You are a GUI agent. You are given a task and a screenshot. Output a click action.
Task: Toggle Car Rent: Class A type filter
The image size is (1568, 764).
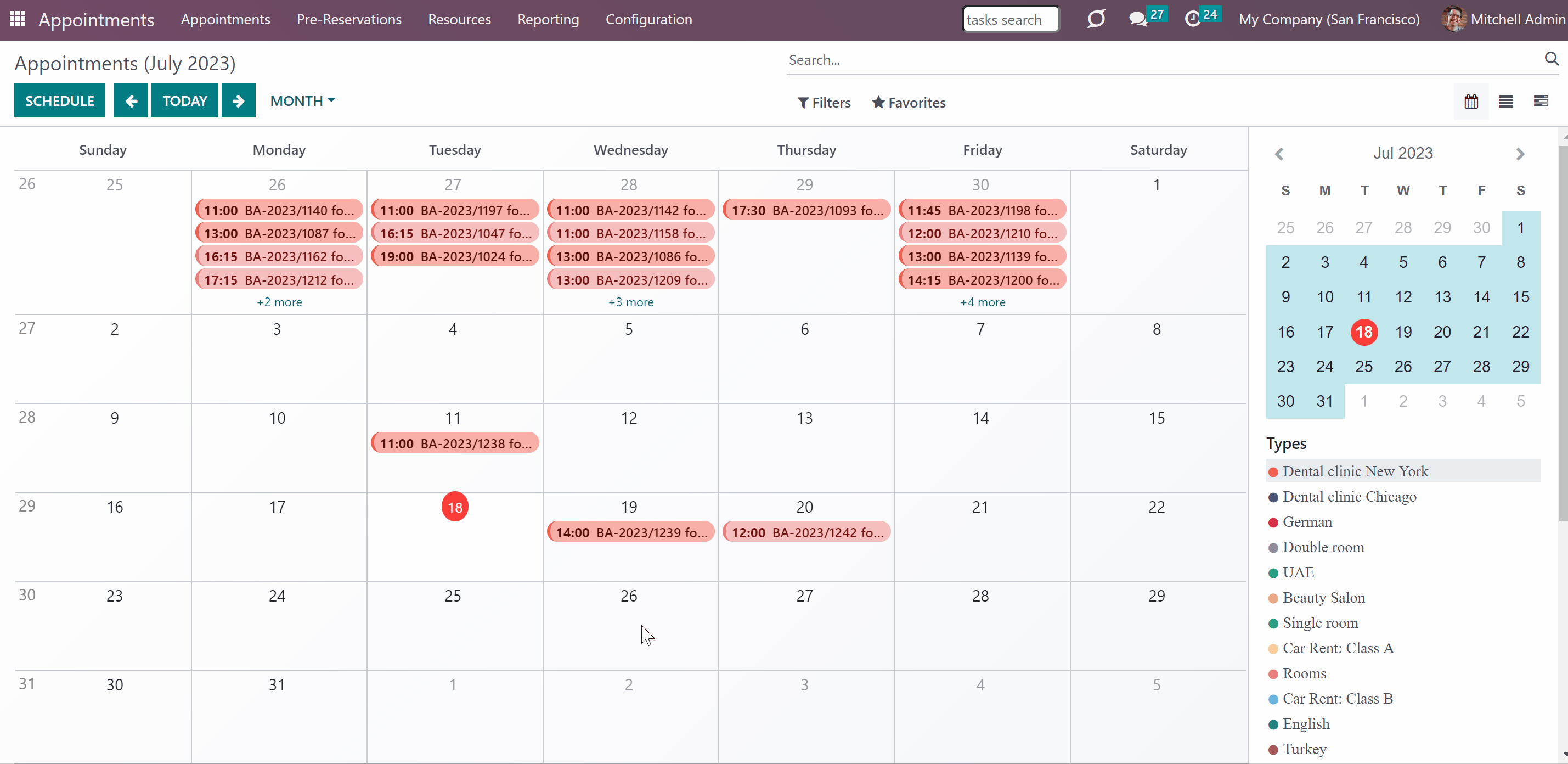pyautogui.click(x=1402, y=648)
